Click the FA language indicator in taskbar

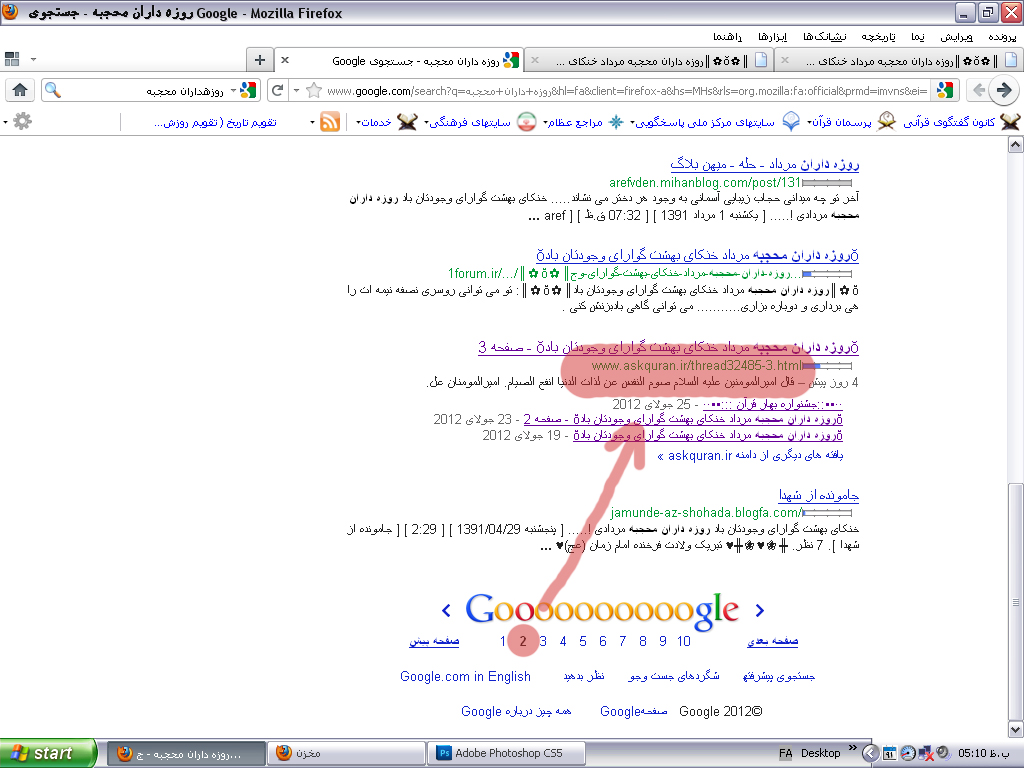(x=786, y=753)
